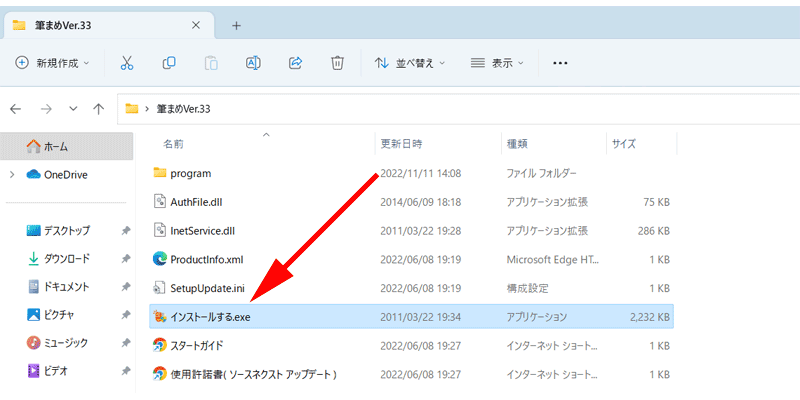The image size is (800, 400).
Task: Open the 新規作成 dropdown menu
Action: tap(53, 63)
